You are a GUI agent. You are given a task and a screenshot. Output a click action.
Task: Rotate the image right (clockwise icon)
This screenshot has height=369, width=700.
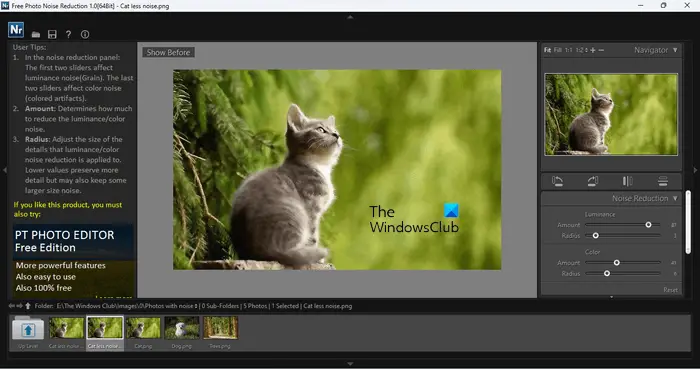[x=592, y=181]
